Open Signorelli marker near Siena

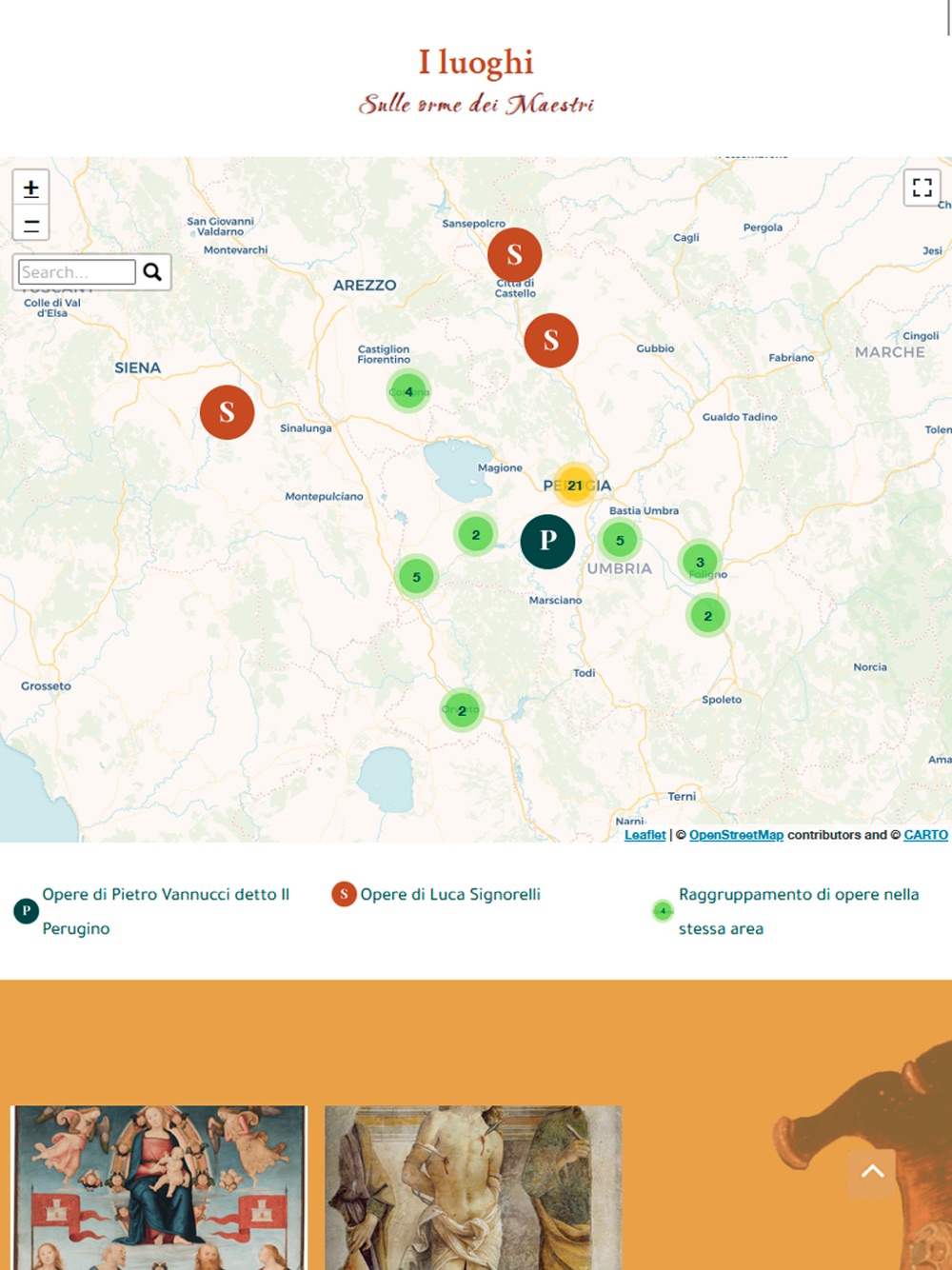point(227,412)
